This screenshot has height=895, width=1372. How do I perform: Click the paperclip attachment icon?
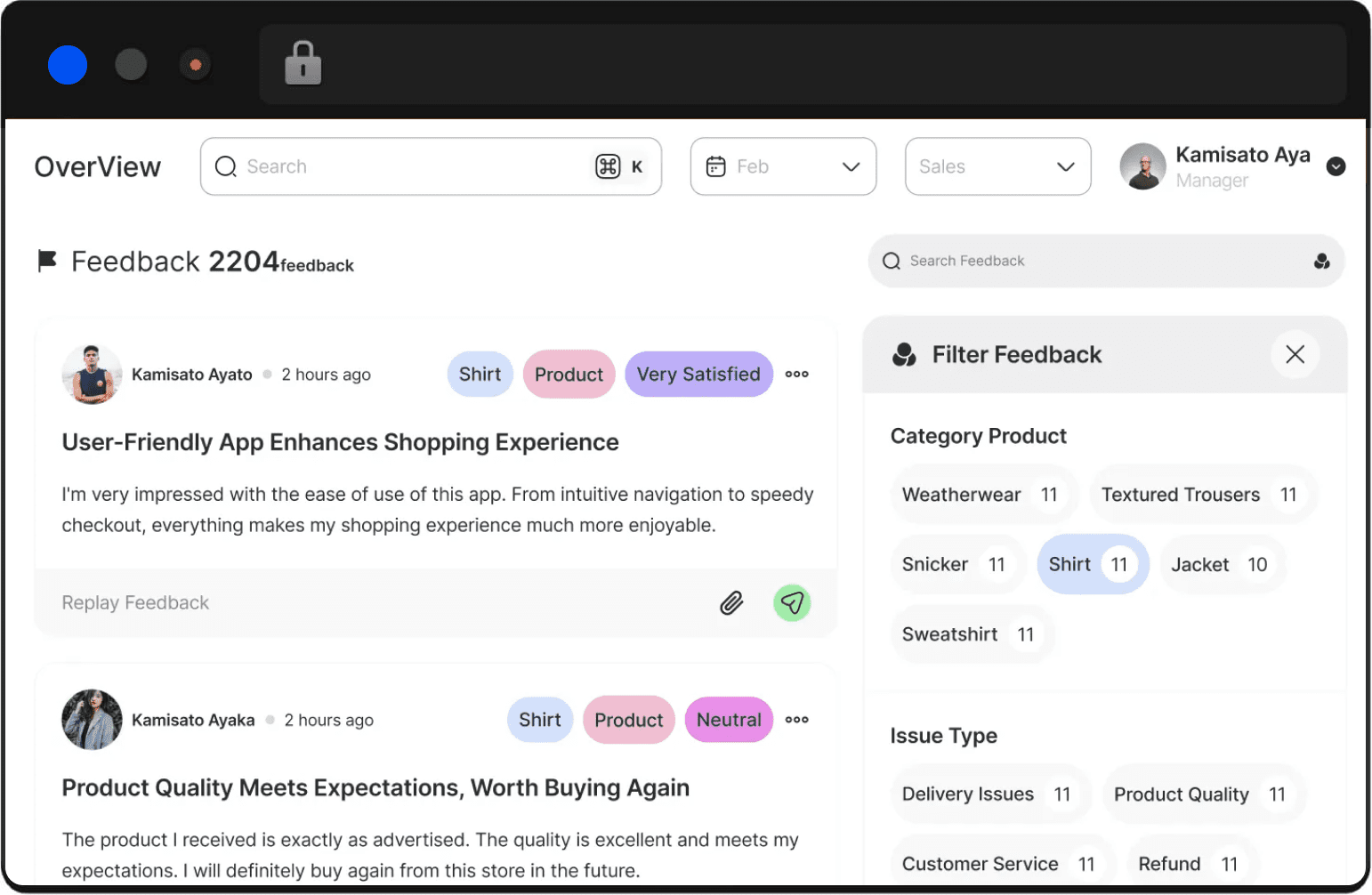(x=731, y=603)
